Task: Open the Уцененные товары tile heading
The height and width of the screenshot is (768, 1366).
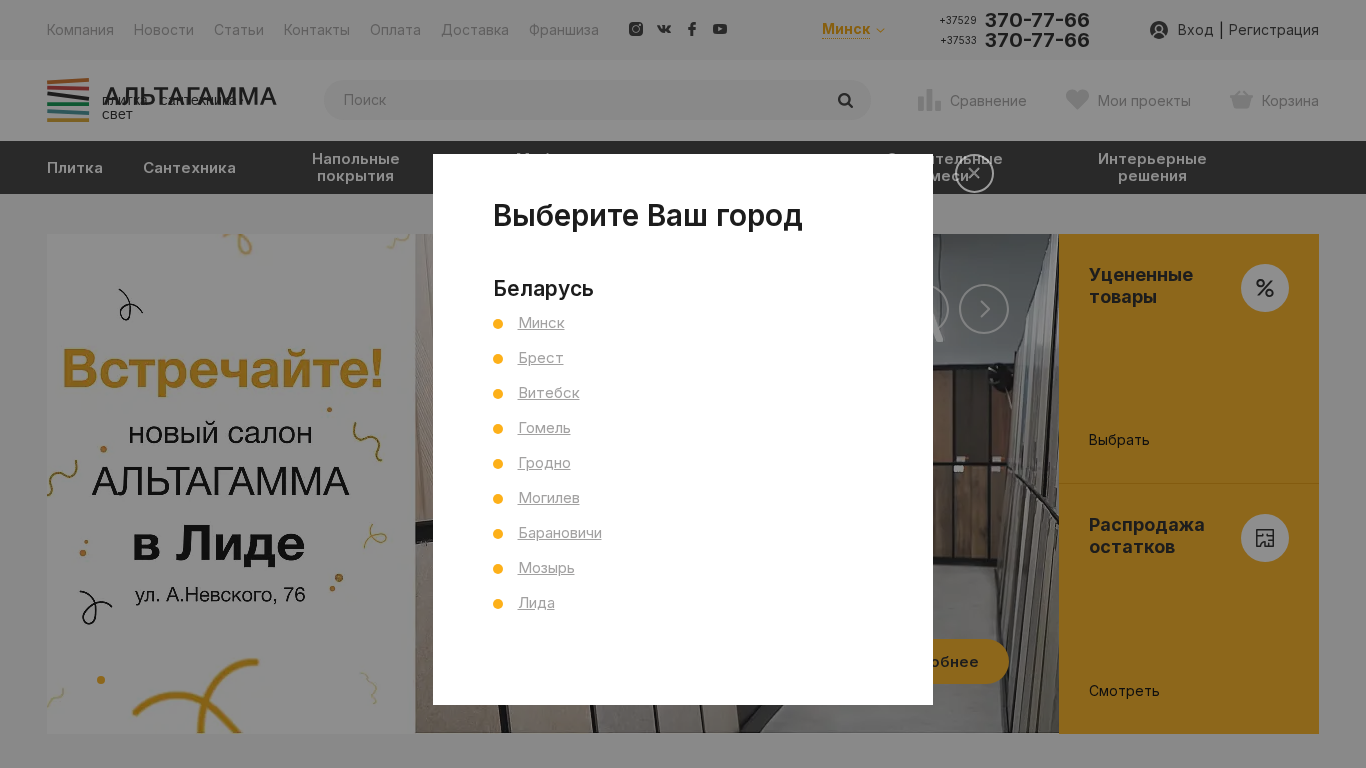Action: pyautogui.click(x=1141, y=286)
